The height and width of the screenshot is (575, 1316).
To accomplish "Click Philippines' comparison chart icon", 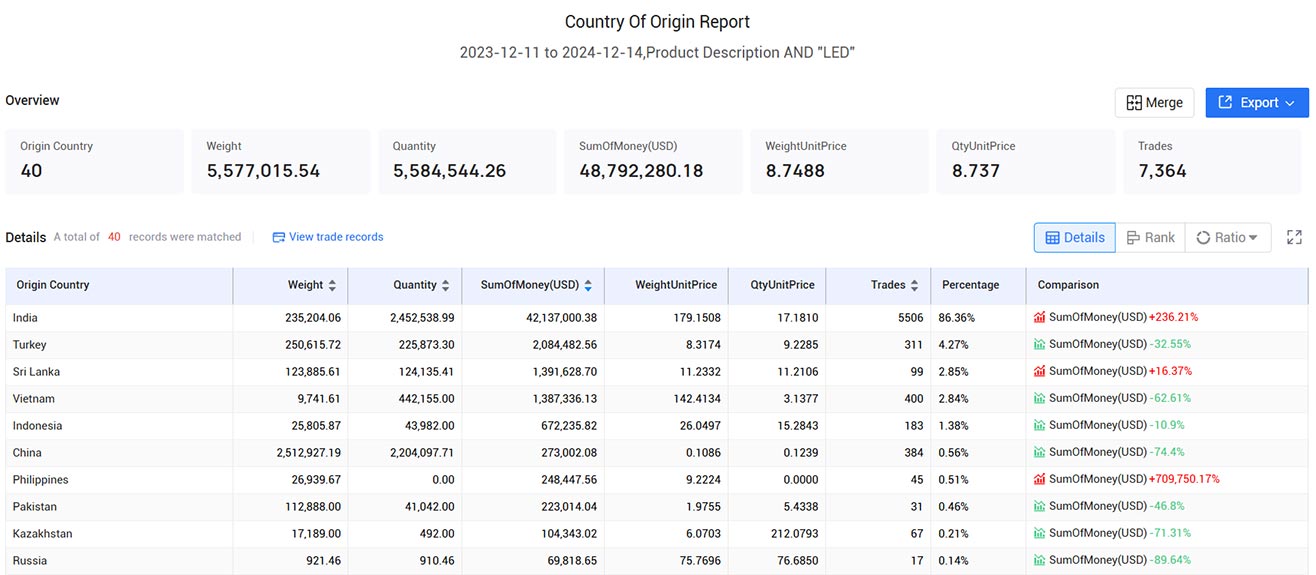I will 1040,479.
